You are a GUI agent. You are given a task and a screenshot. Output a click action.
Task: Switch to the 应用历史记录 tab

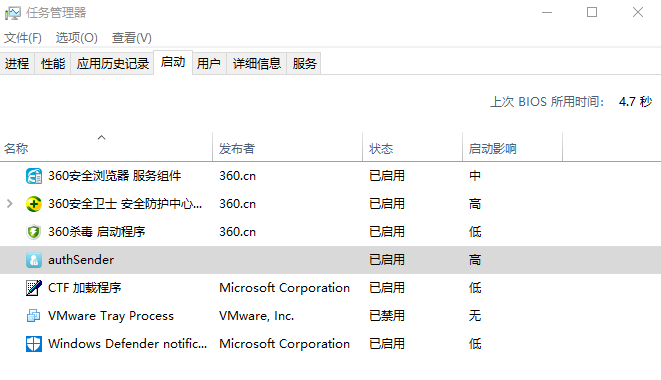pyautogui.click(x=113, y=64)
